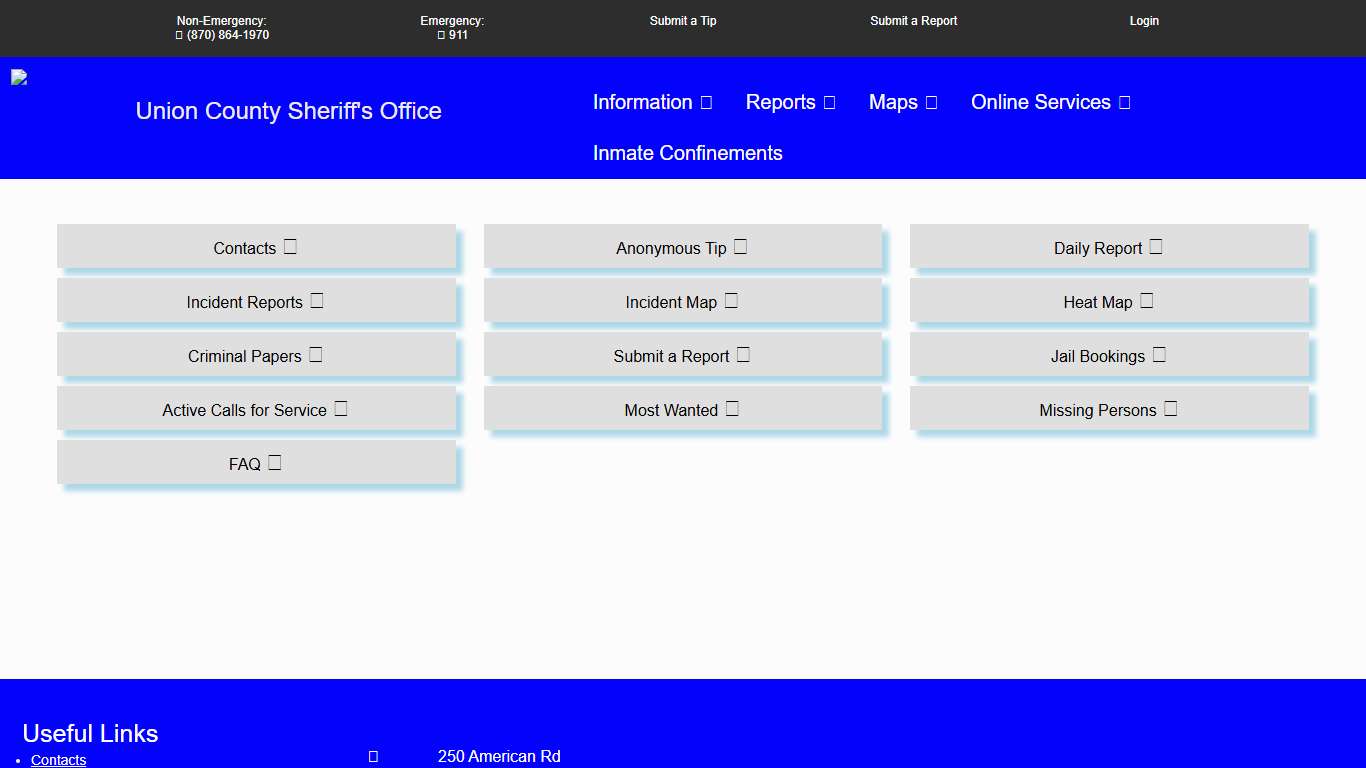Select Inmate Confinements in the navigation
This screenshot has width=1366, height=768.
tap(688, 153)
